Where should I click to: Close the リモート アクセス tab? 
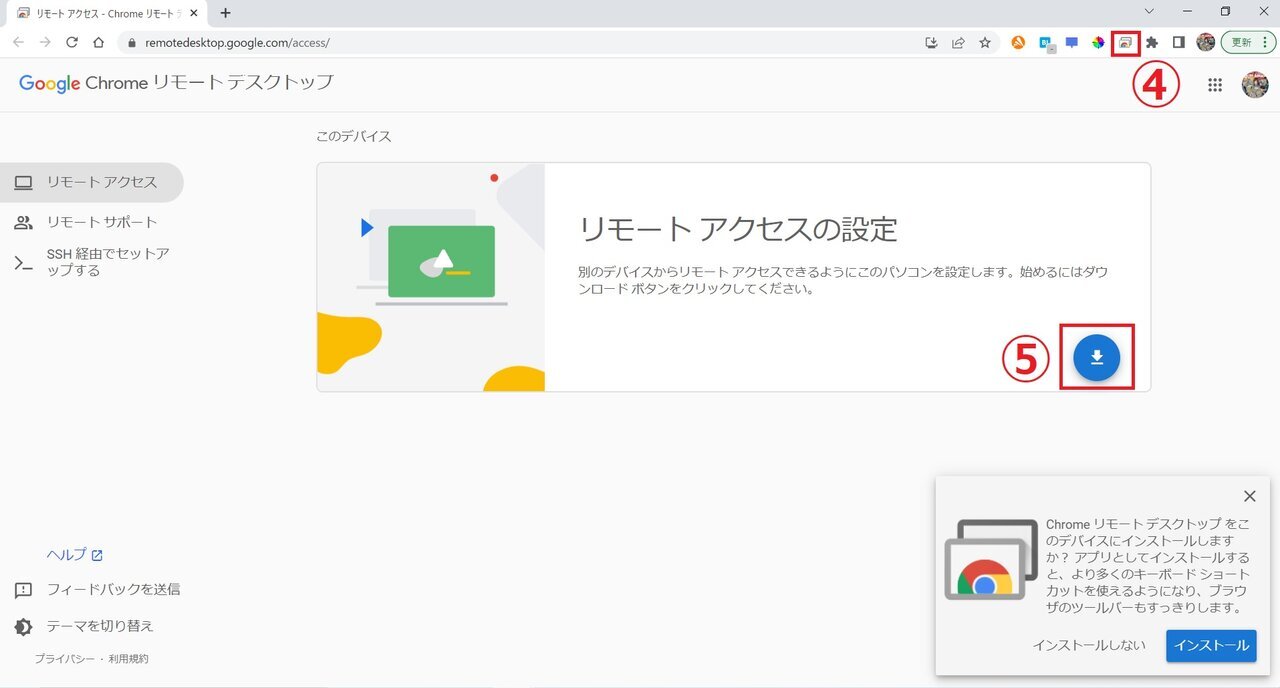(194, 13)
